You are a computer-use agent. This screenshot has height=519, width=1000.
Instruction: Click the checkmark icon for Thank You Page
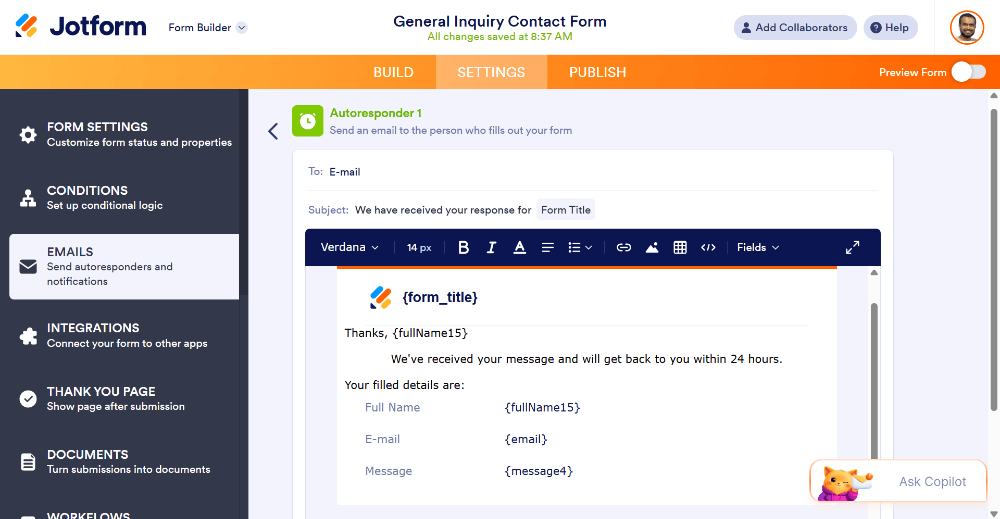click(x=28, y=398)
